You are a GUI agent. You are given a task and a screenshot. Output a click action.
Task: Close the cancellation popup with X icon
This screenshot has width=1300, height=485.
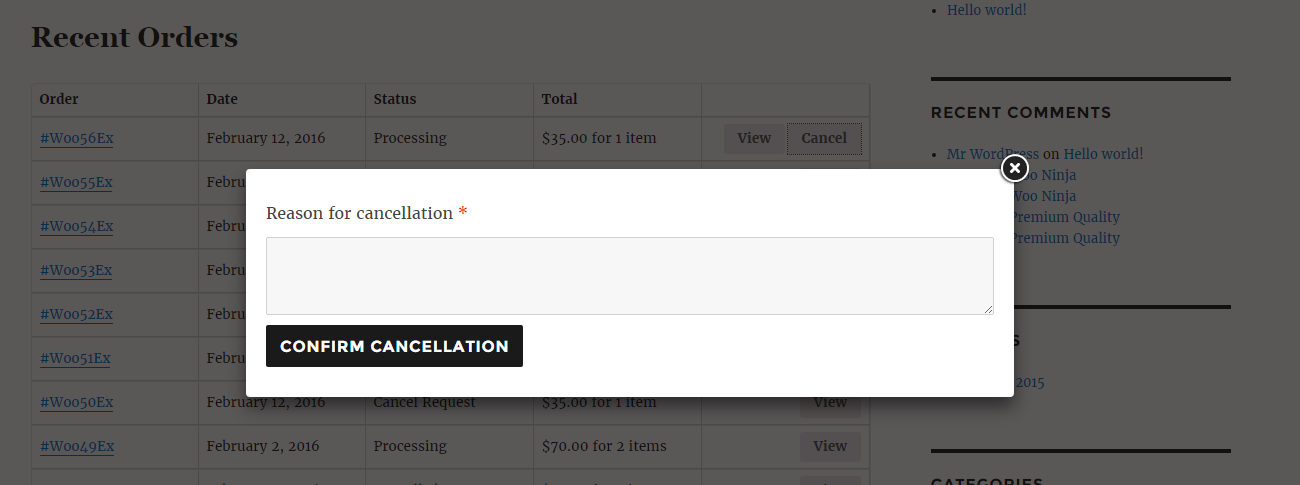pyautogui.click(x=1014, y=168)
